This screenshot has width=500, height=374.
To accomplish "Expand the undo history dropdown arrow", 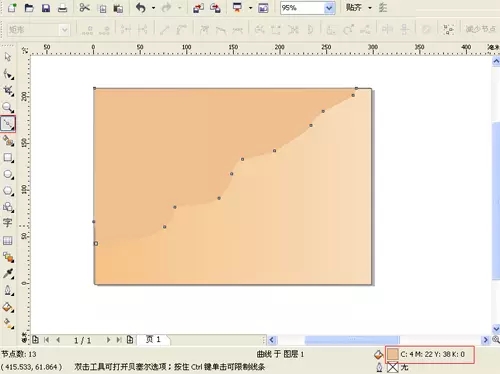I will coord(153,8).
